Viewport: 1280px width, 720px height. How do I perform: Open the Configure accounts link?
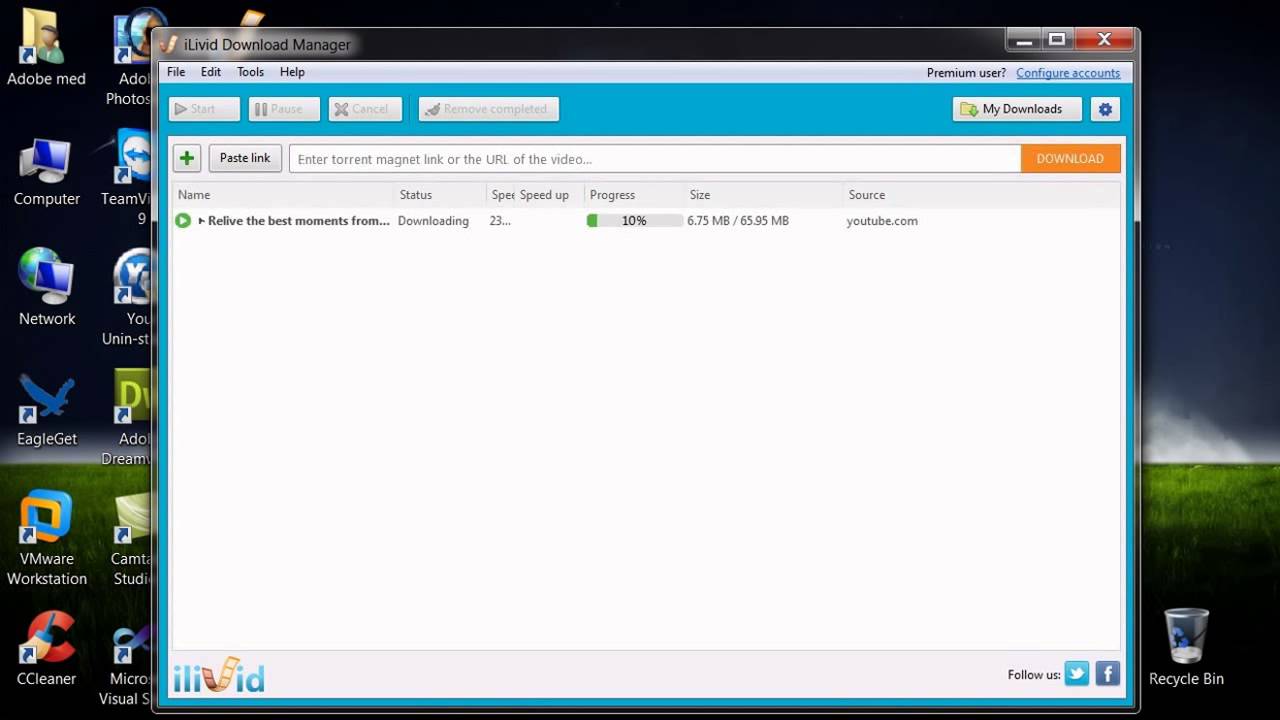point(1068,73)
